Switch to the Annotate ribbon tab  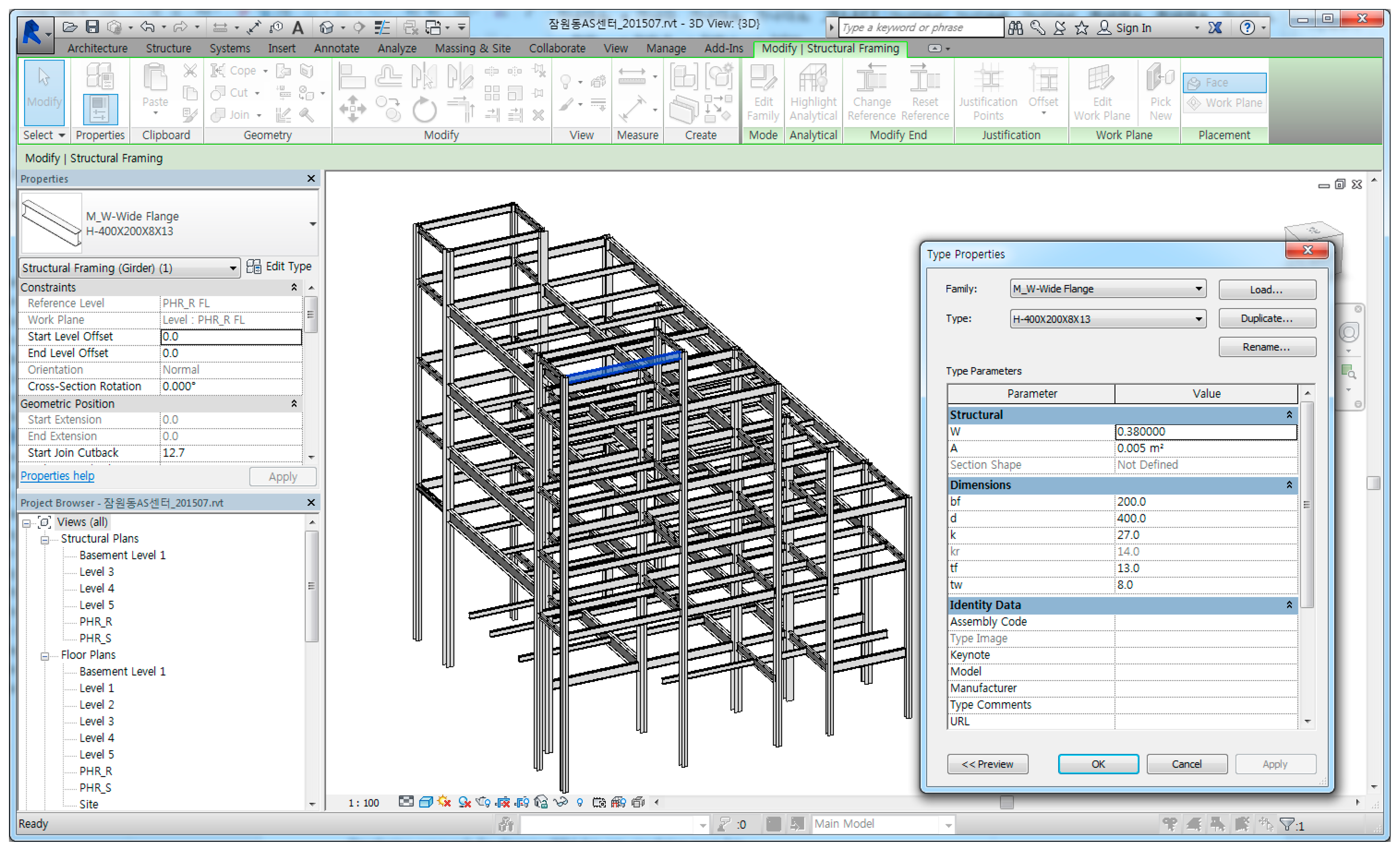pyautogui.click(x=336, y=48)
